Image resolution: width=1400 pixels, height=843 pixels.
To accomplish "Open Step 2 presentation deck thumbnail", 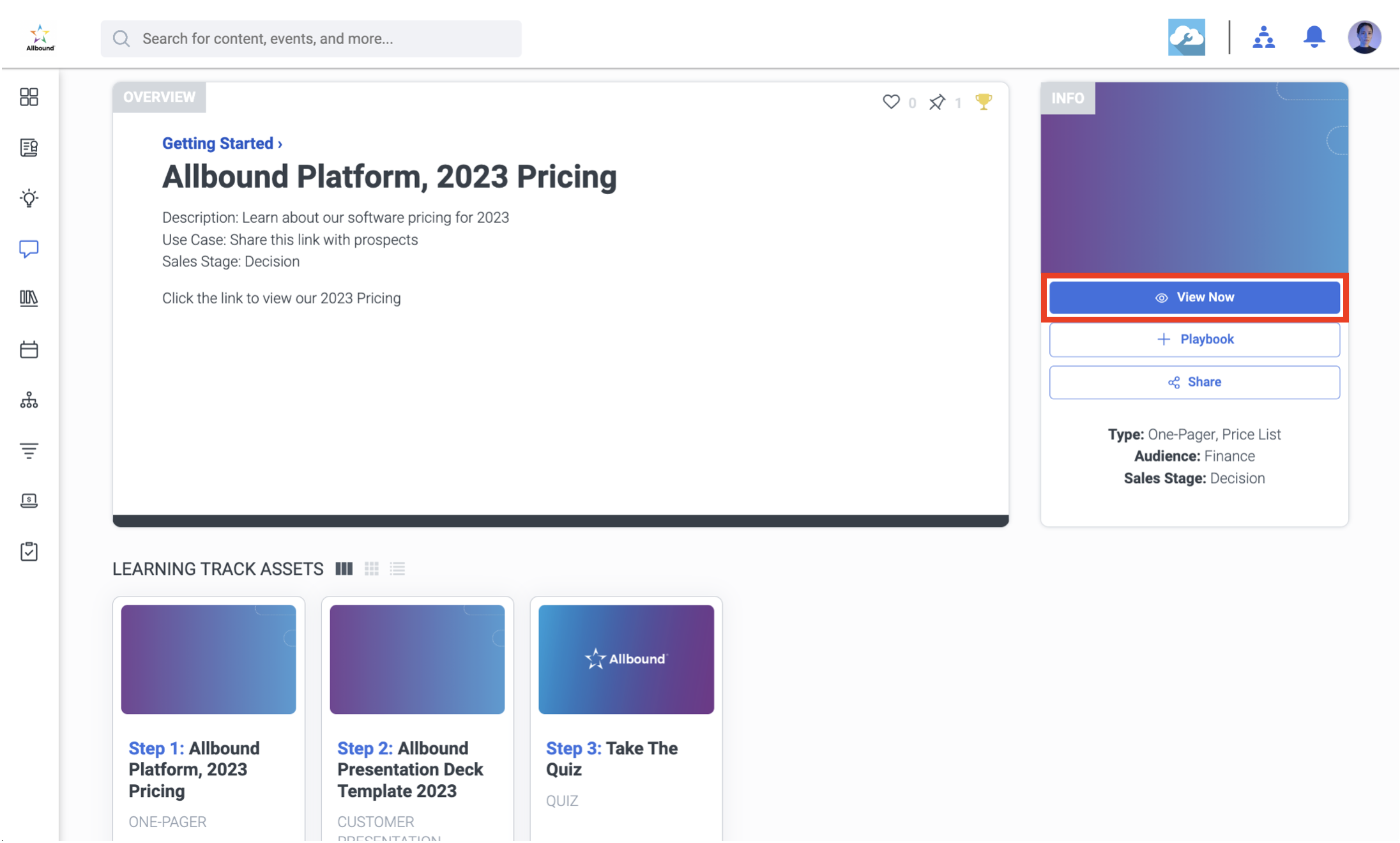I will (x=417, y=659).
